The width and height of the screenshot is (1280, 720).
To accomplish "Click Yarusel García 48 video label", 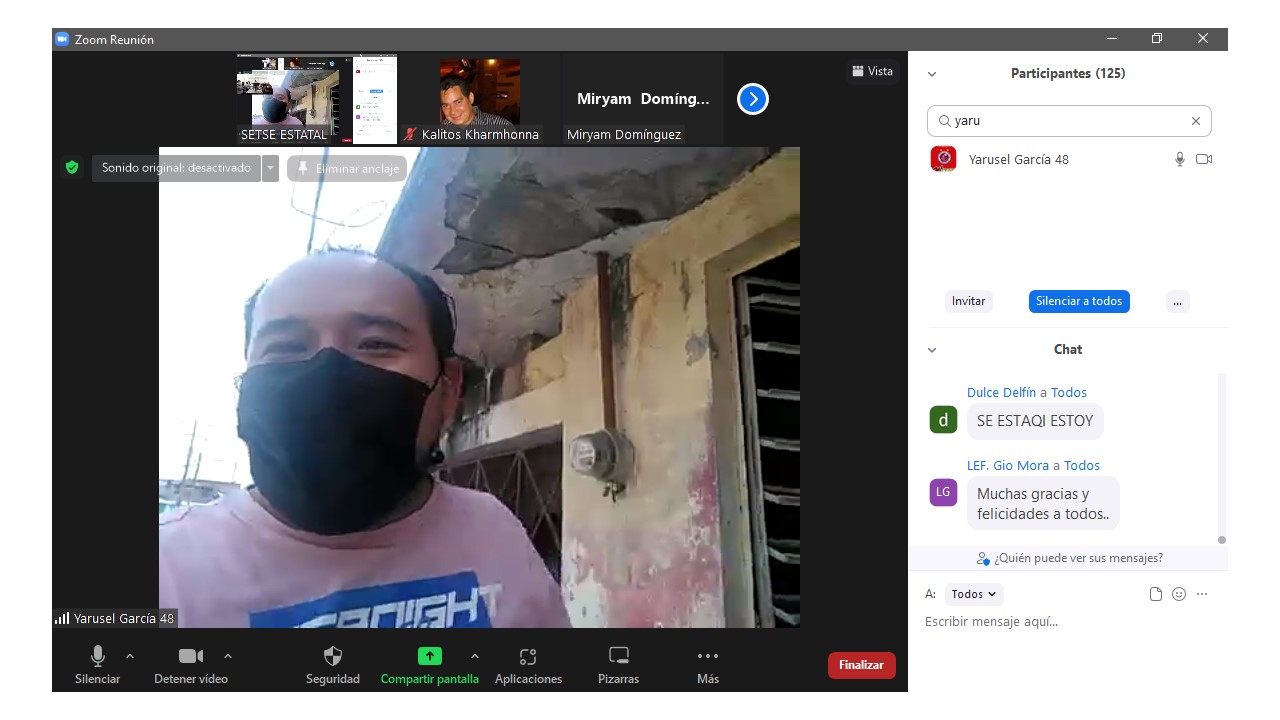I will click(x=116, y=618).
